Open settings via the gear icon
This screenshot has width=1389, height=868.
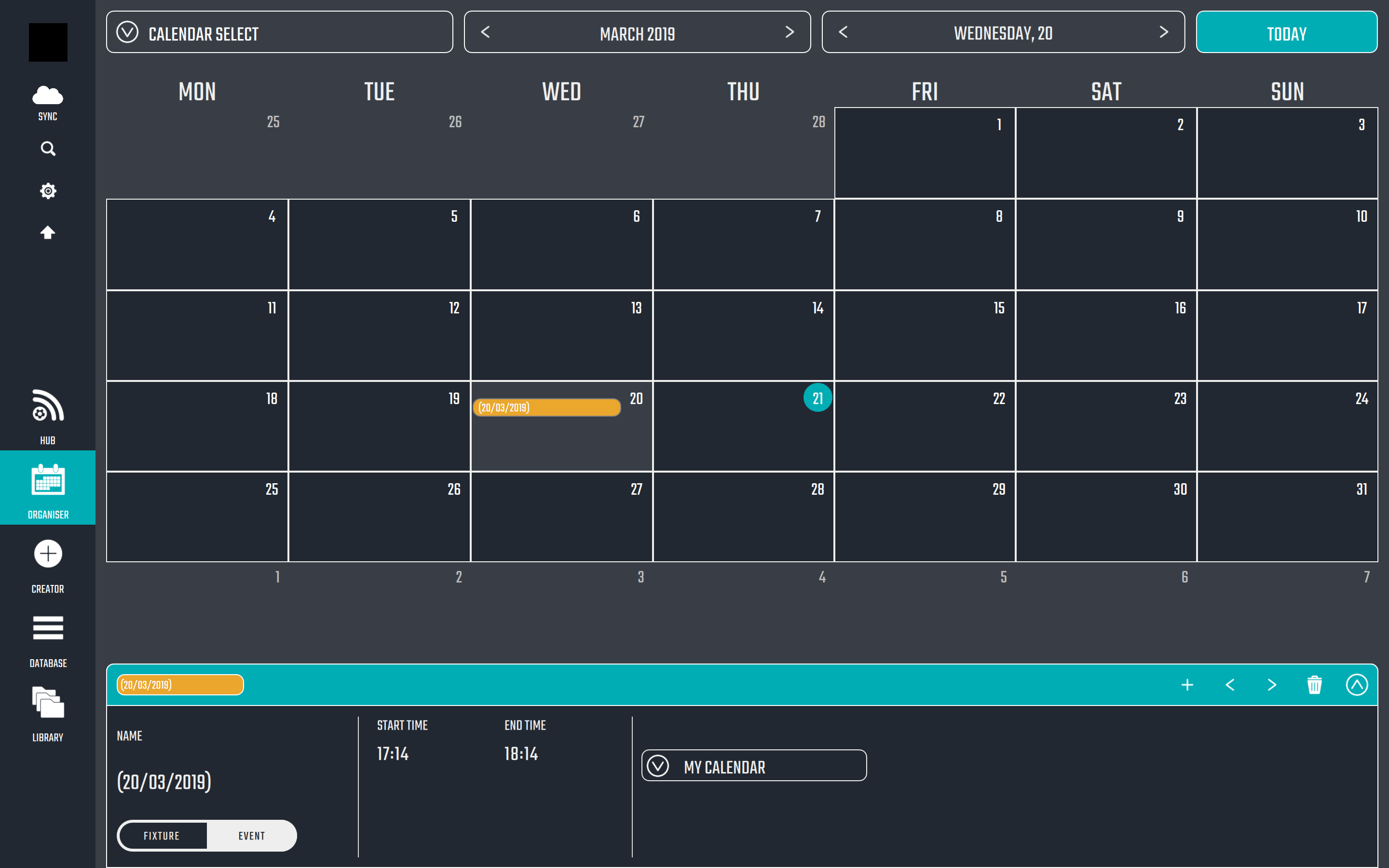48,191
